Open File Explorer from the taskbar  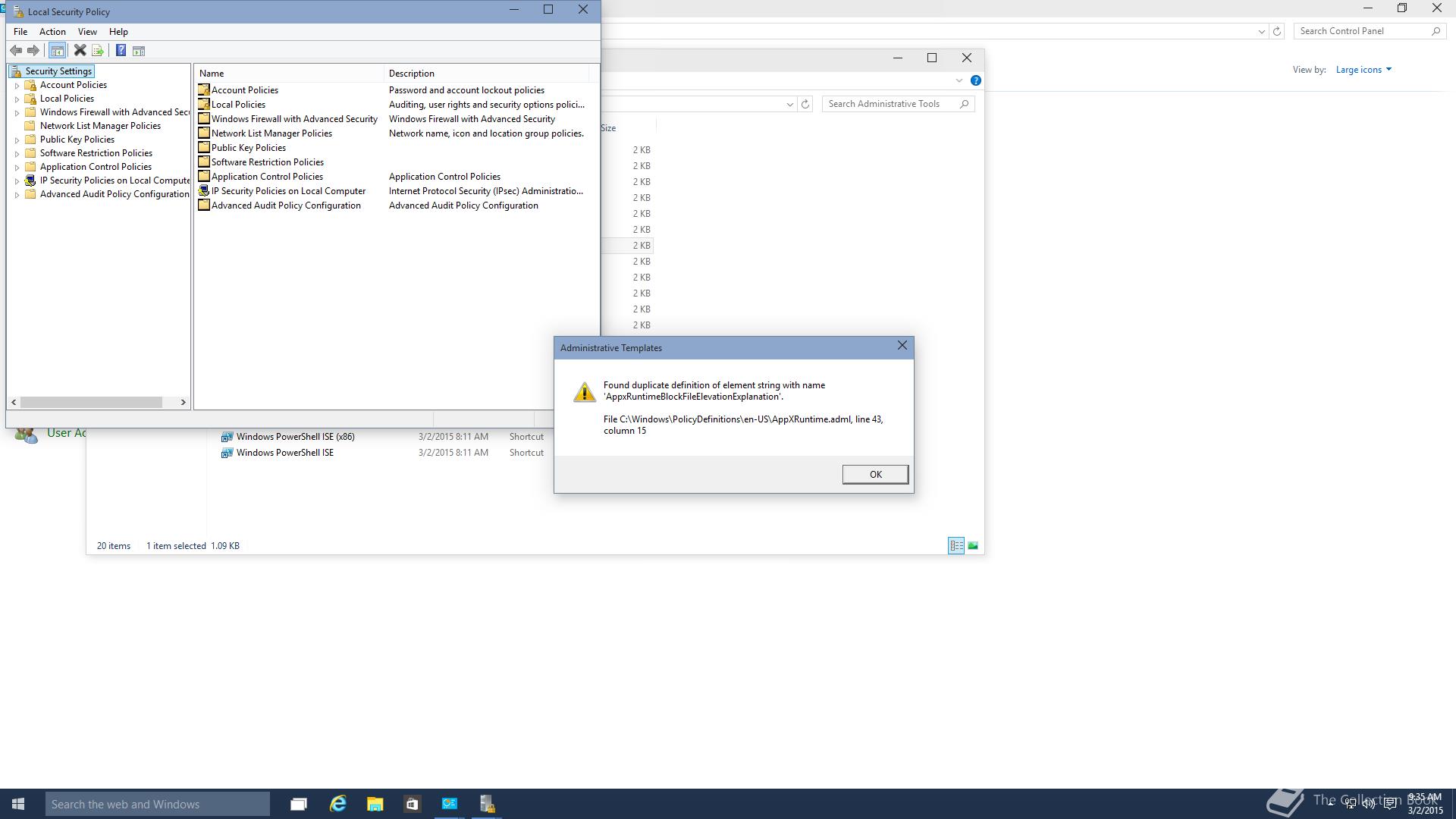pos(375,804)
